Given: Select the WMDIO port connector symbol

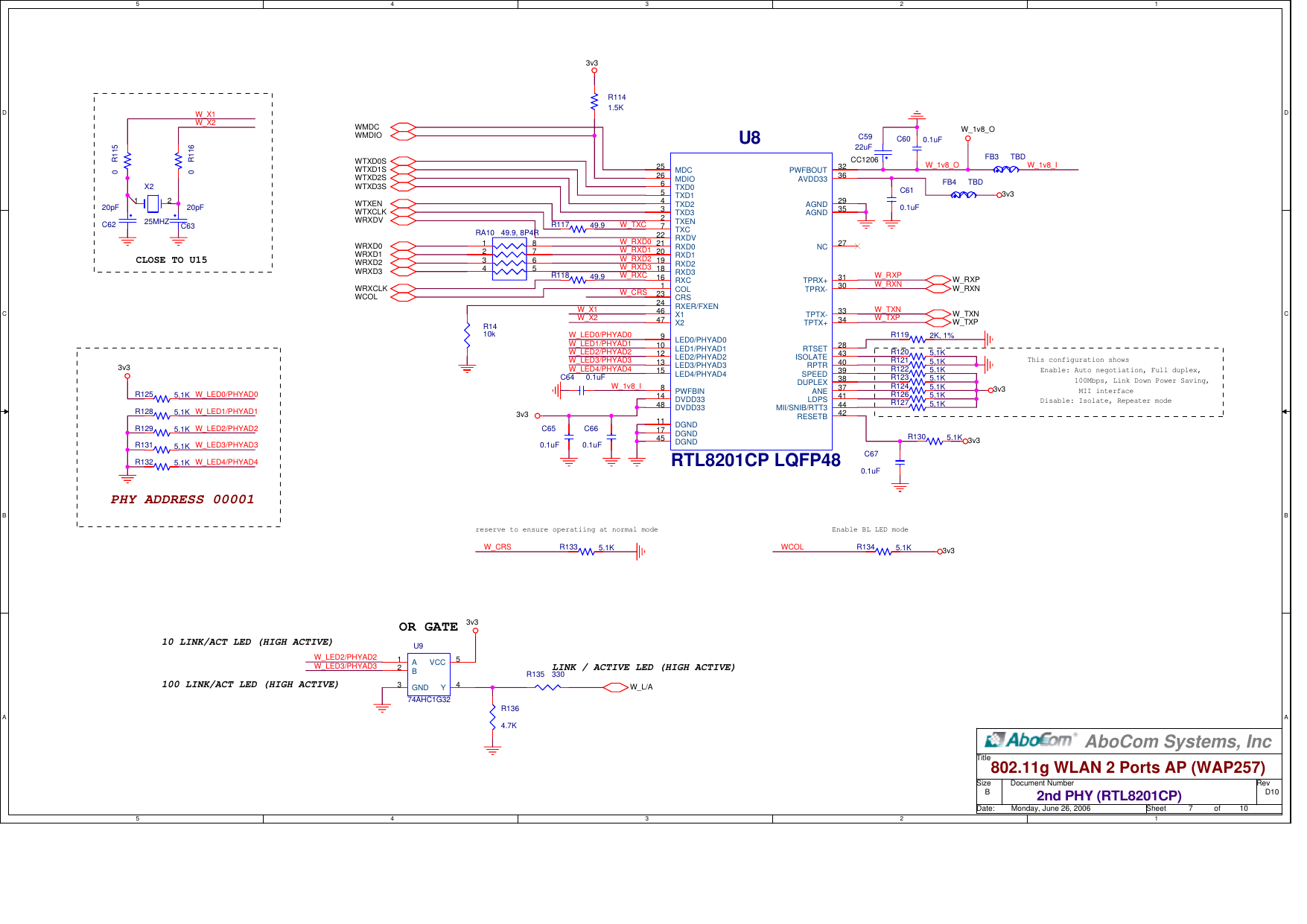Looking at the screenshot, I should [x=403, y=136].
